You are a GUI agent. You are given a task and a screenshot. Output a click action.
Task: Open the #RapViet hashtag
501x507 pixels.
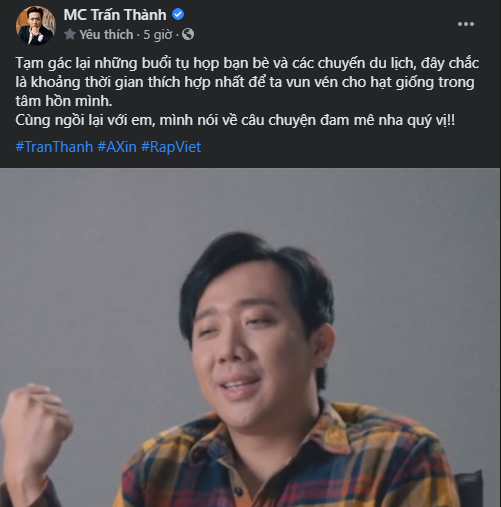171,147
